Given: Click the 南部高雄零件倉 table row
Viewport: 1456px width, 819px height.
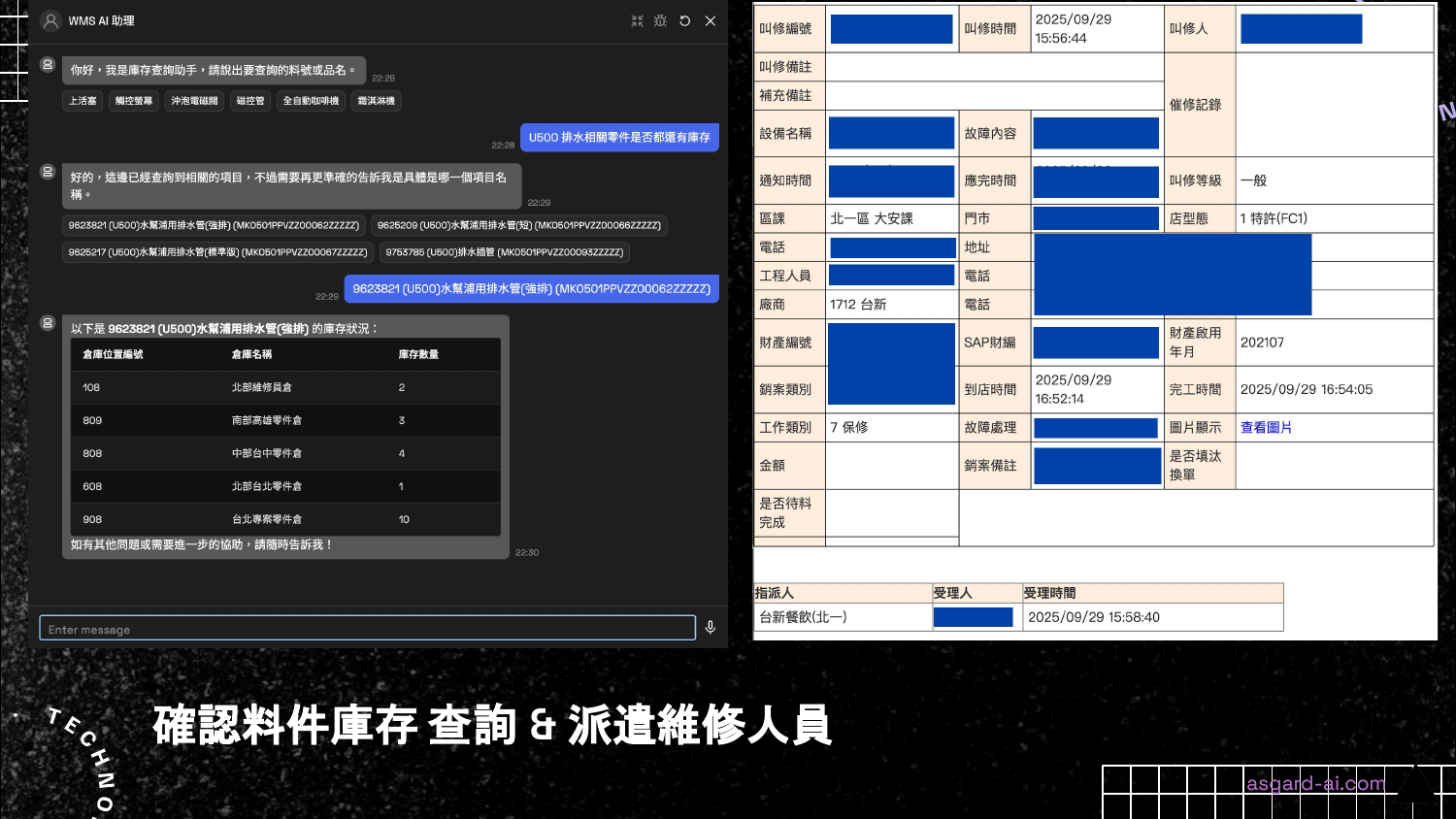Looking at the screenshot, I should 286,420.
